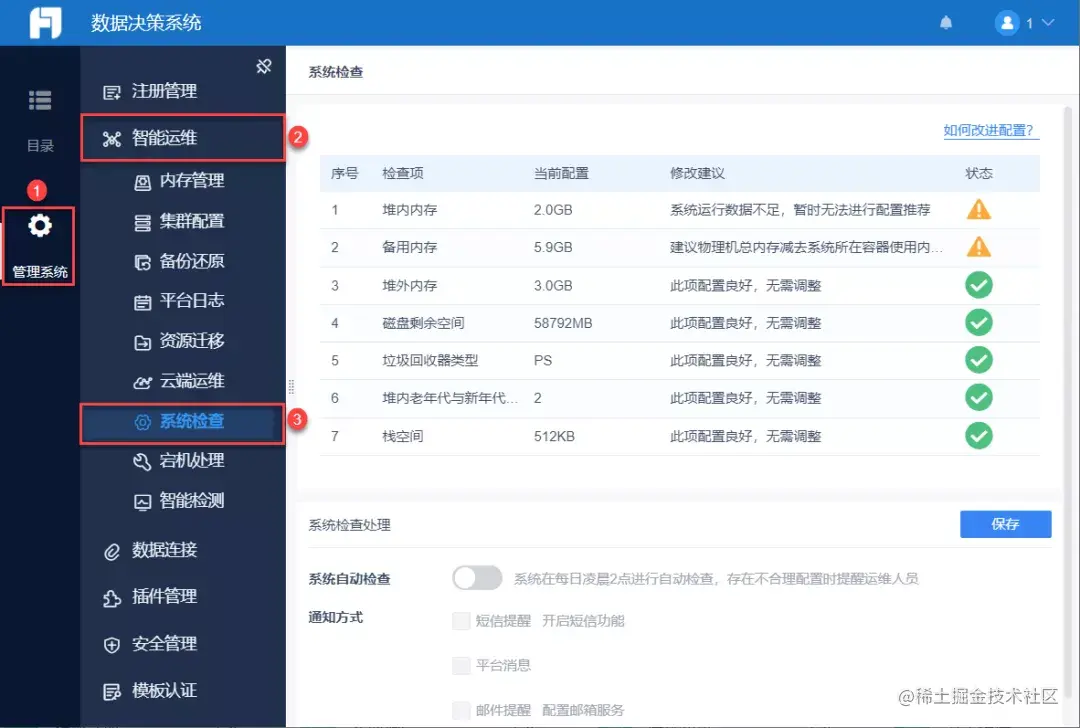Viewport: 1080px width, 728px height.
Task: Open the 如何改进配置 improvement link
Action: point(990,131)
